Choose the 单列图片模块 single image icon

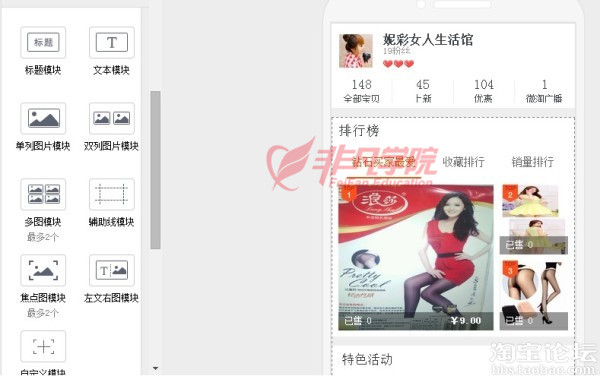(x=43, y=118)
